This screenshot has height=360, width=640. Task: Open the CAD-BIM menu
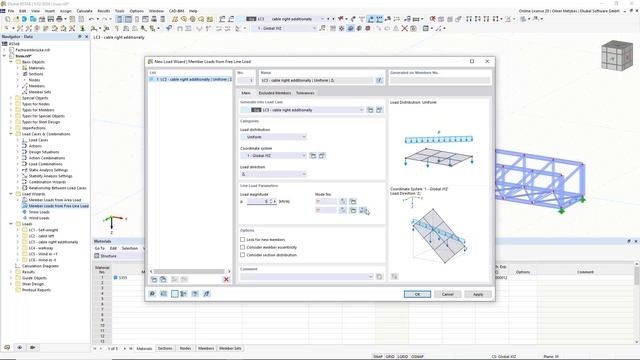click(176, 11)
